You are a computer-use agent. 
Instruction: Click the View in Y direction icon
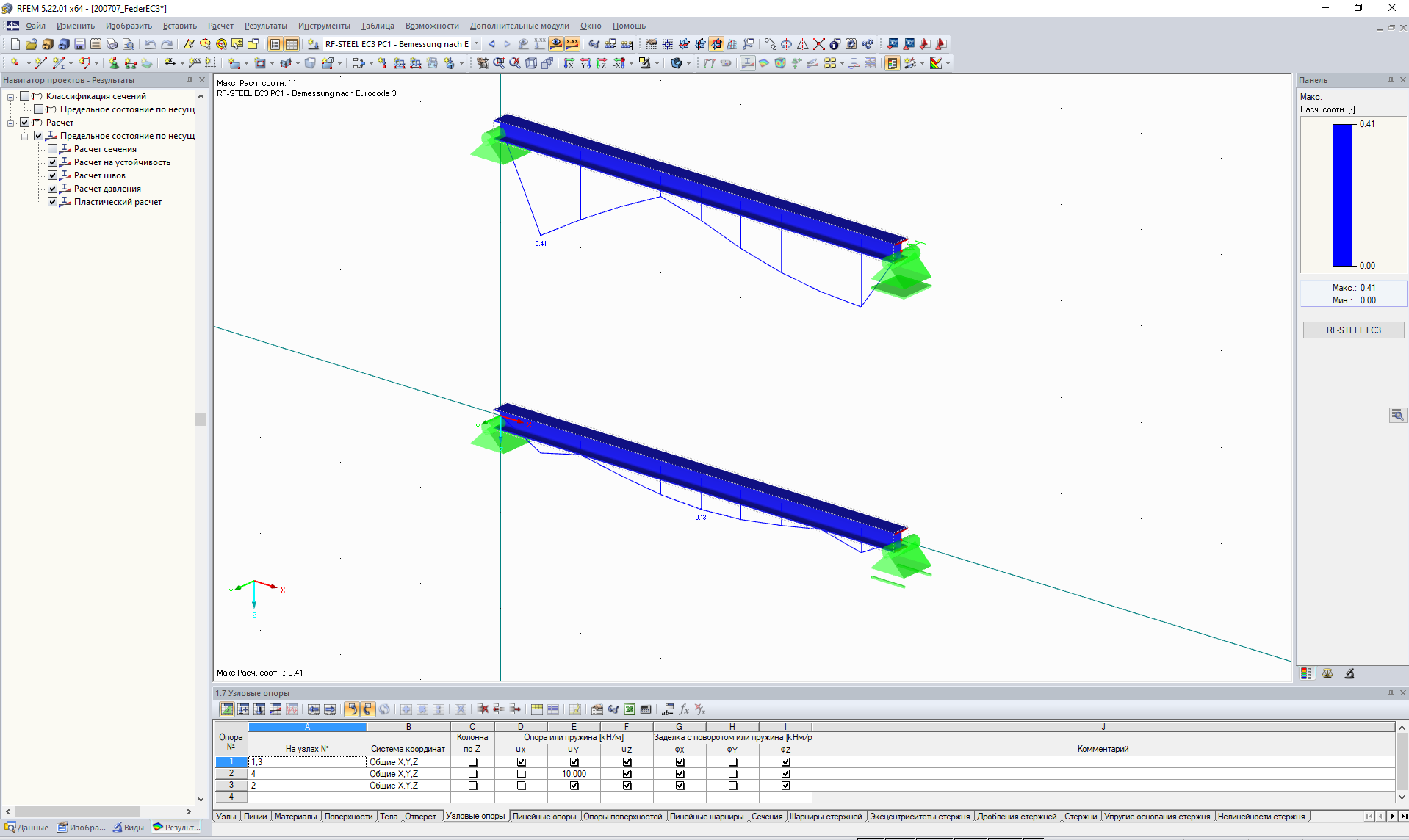[x=585, y=63]
